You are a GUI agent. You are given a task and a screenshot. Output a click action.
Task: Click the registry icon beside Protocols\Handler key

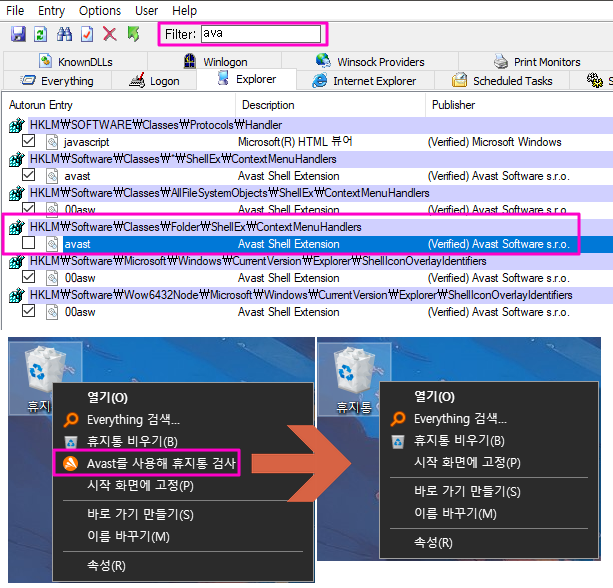16,125
